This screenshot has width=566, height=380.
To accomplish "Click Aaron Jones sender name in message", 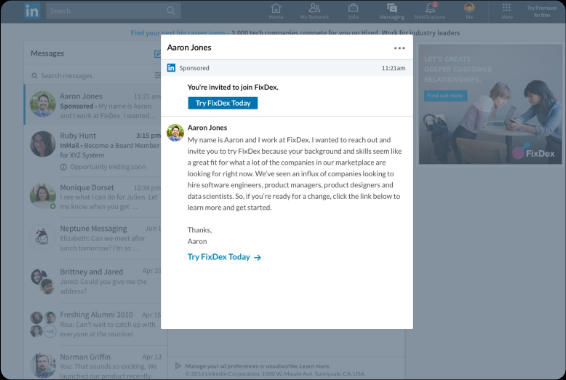I will pyautogui.click(x=207, y=127).
